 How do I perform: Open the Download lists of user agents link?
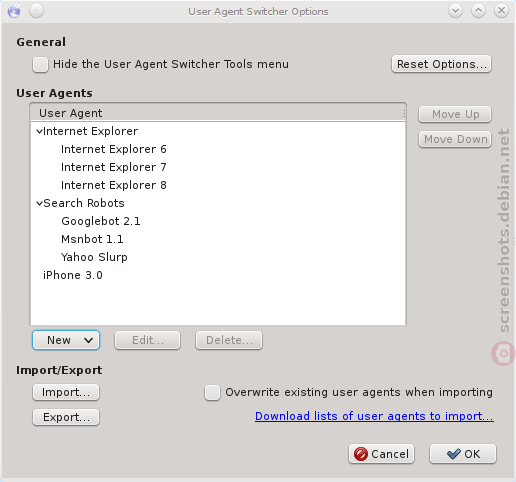[374, 416]
